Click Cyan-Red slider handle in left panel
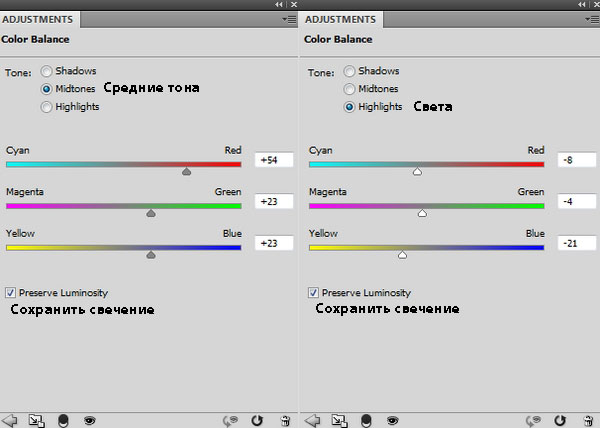The height and width of the screenshot is (428, 600). [186, 171]
